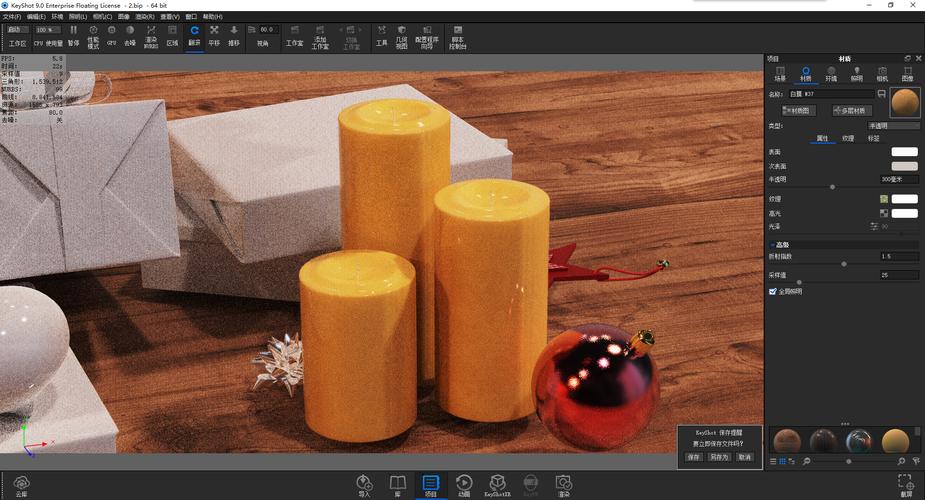Open the Edit (编辑) menu
The width and height of the screenshot is (925, 500).
pos(36,17)
